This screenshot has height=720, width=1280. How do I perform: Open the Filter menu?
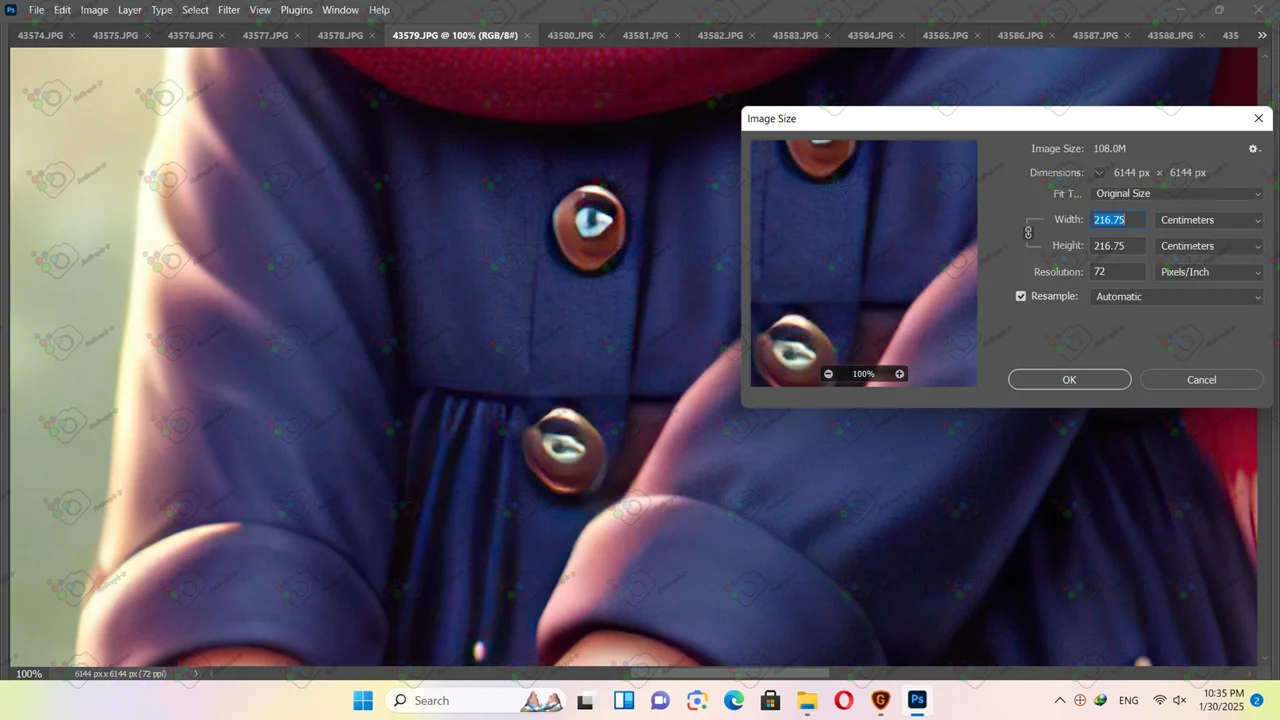(229, 10)
